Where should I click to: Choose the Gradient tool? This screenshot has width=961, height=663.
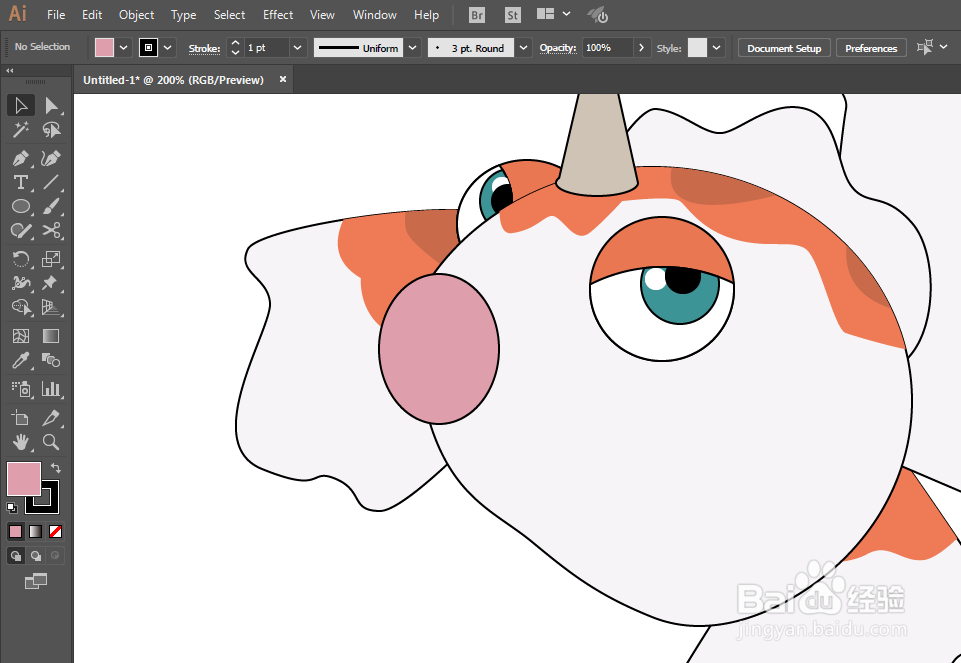51,336
